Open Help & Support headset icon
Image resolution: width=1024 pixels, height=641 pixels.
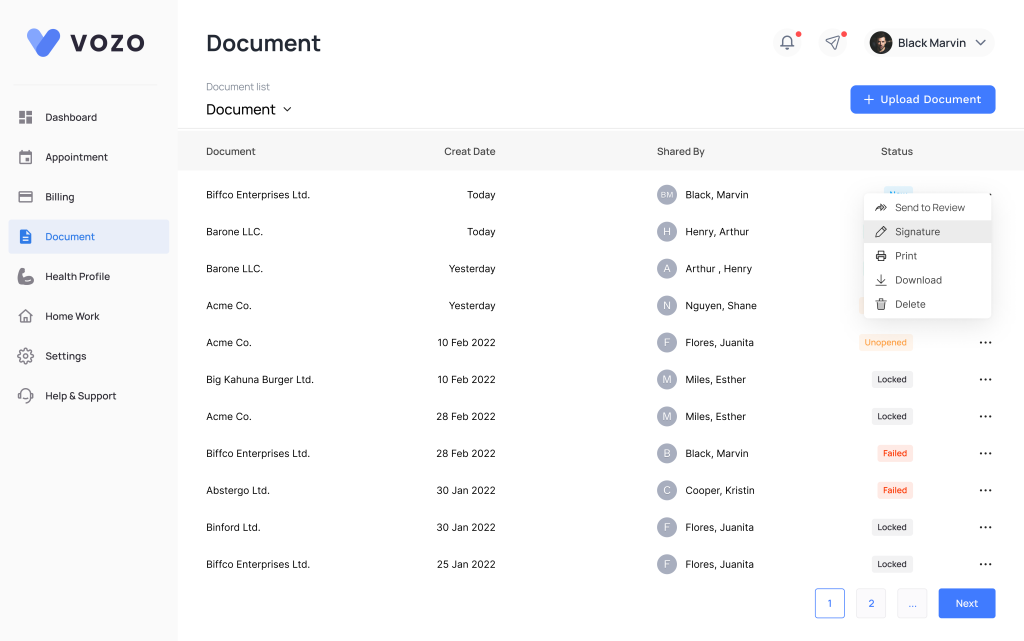(26, 396)
